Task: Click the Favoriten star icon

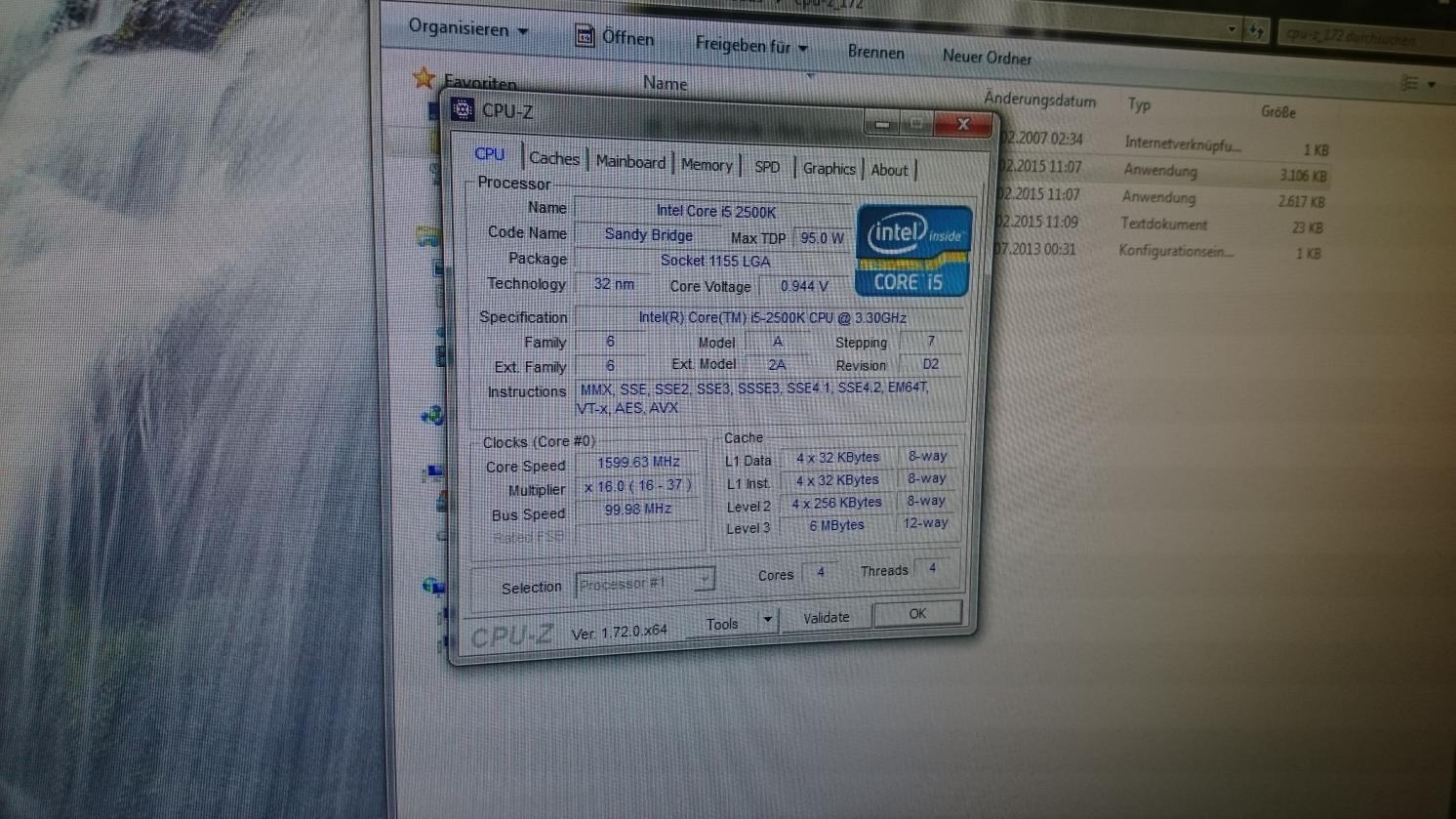Action: point(424,77)
